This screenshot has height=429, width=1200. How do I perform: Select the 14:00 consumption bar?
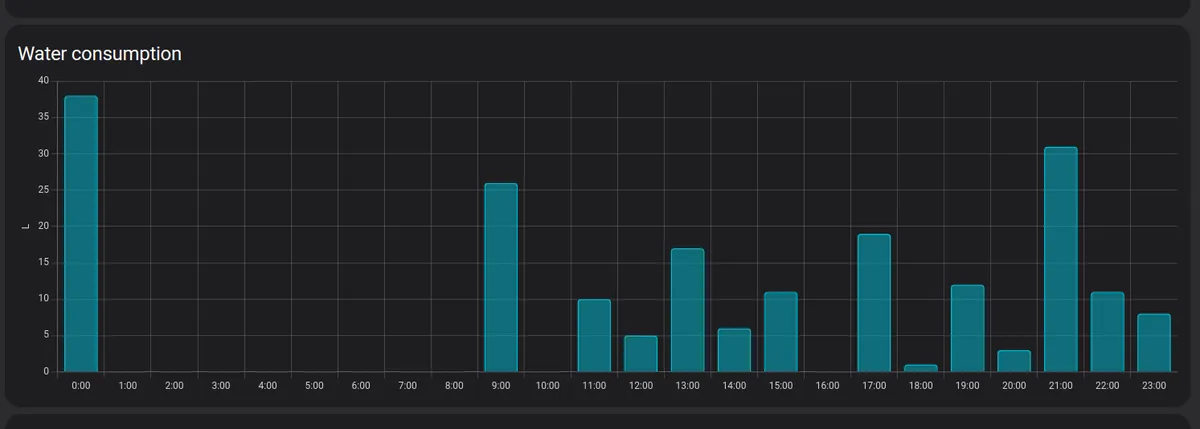[734, 350]
